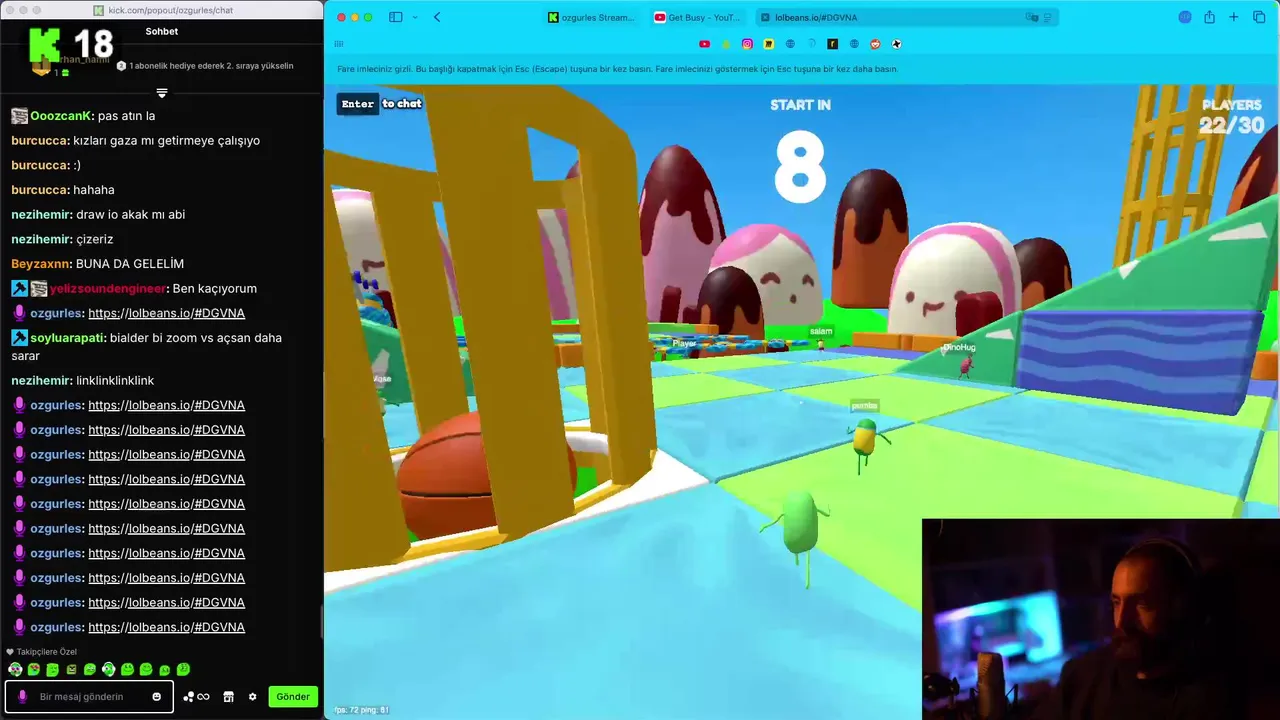This screenshot has width=1280, height=720.
Task: Insert the first headphone frog emote
Action: [x=15, y=670]
